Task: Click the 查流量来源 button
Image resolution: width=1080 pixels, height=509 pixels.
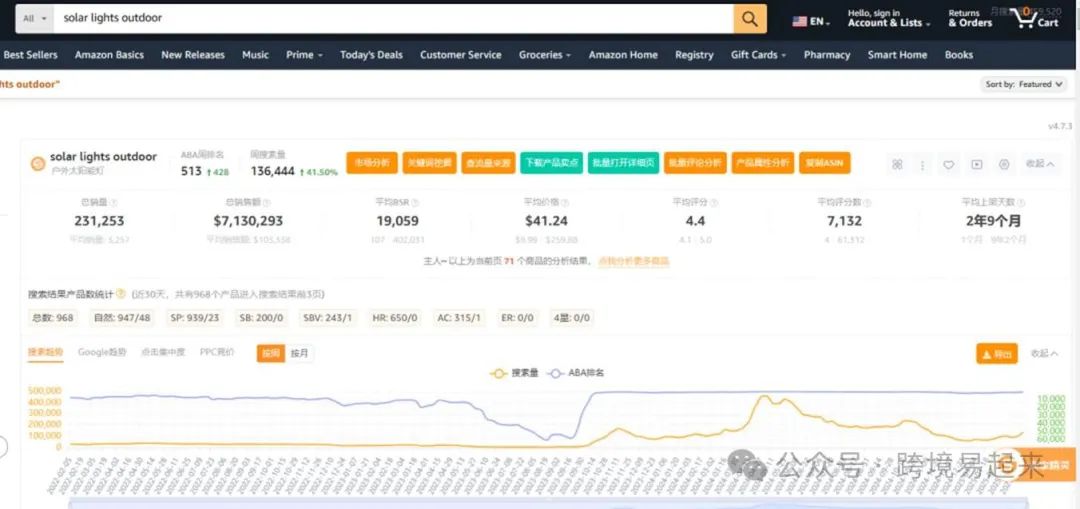Action: (x=488, y=163)
